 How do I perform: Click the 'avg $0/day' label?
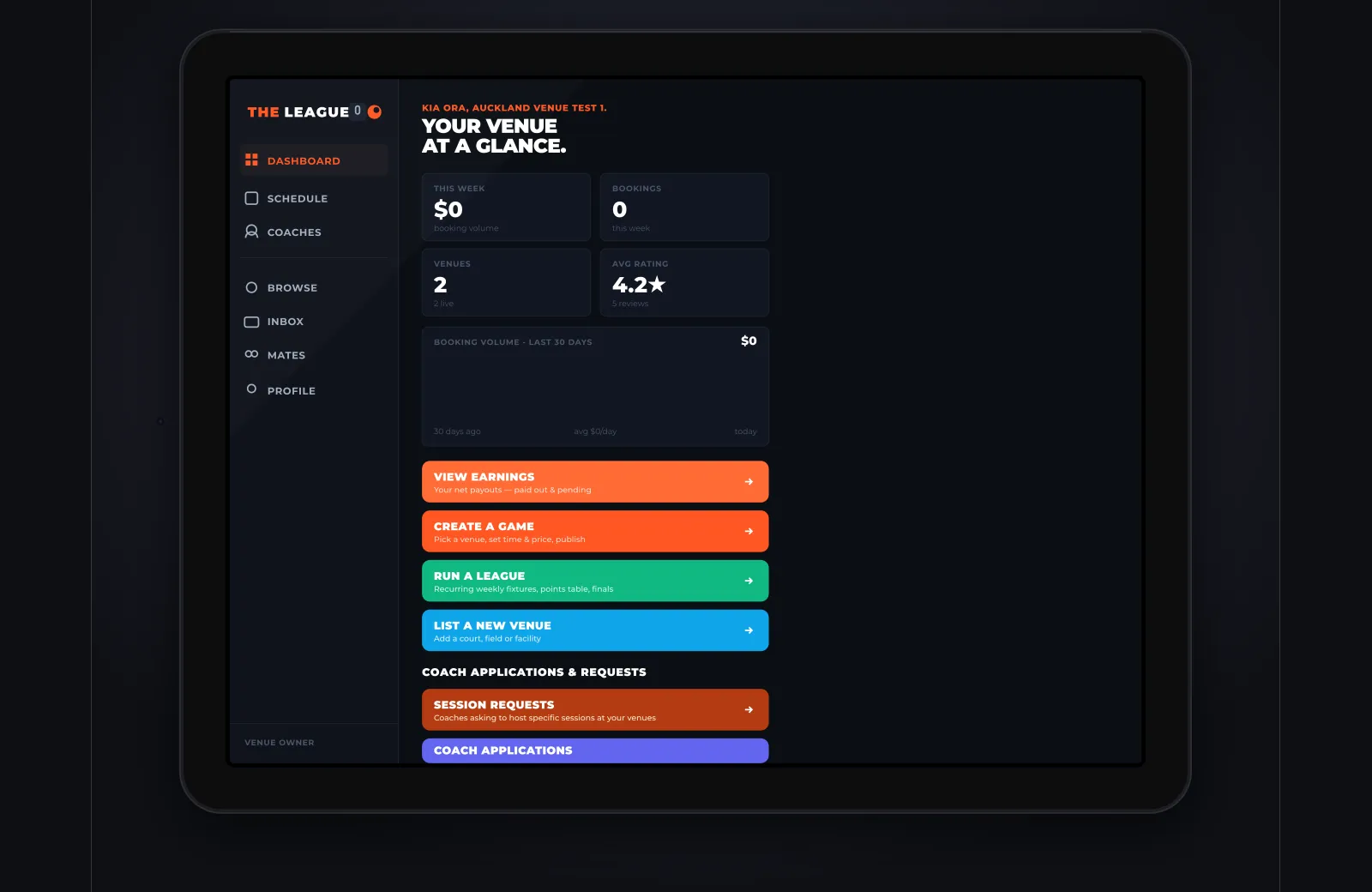click(595, 431)
